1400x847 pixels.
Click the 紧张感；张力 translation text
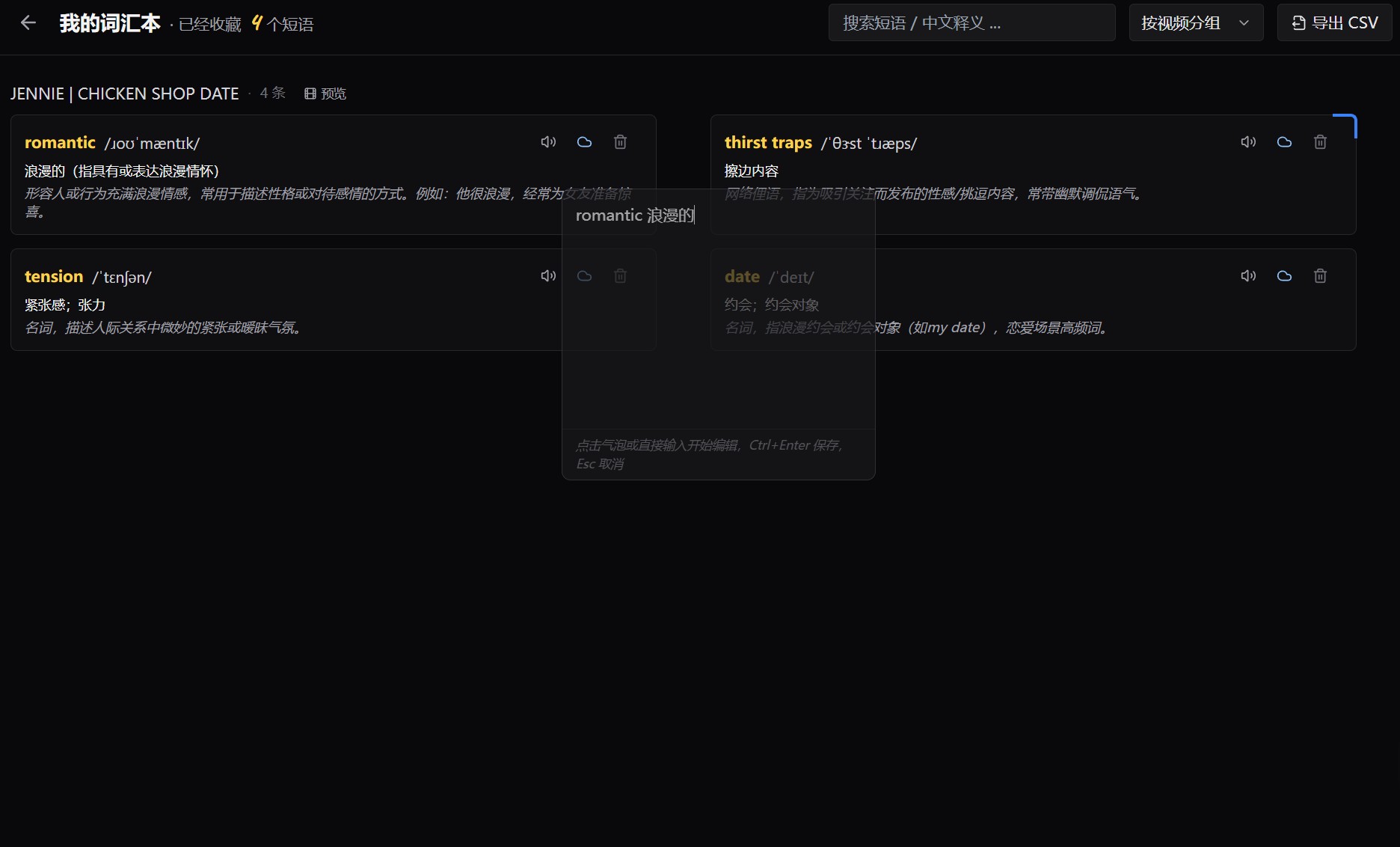click(65, 305)
